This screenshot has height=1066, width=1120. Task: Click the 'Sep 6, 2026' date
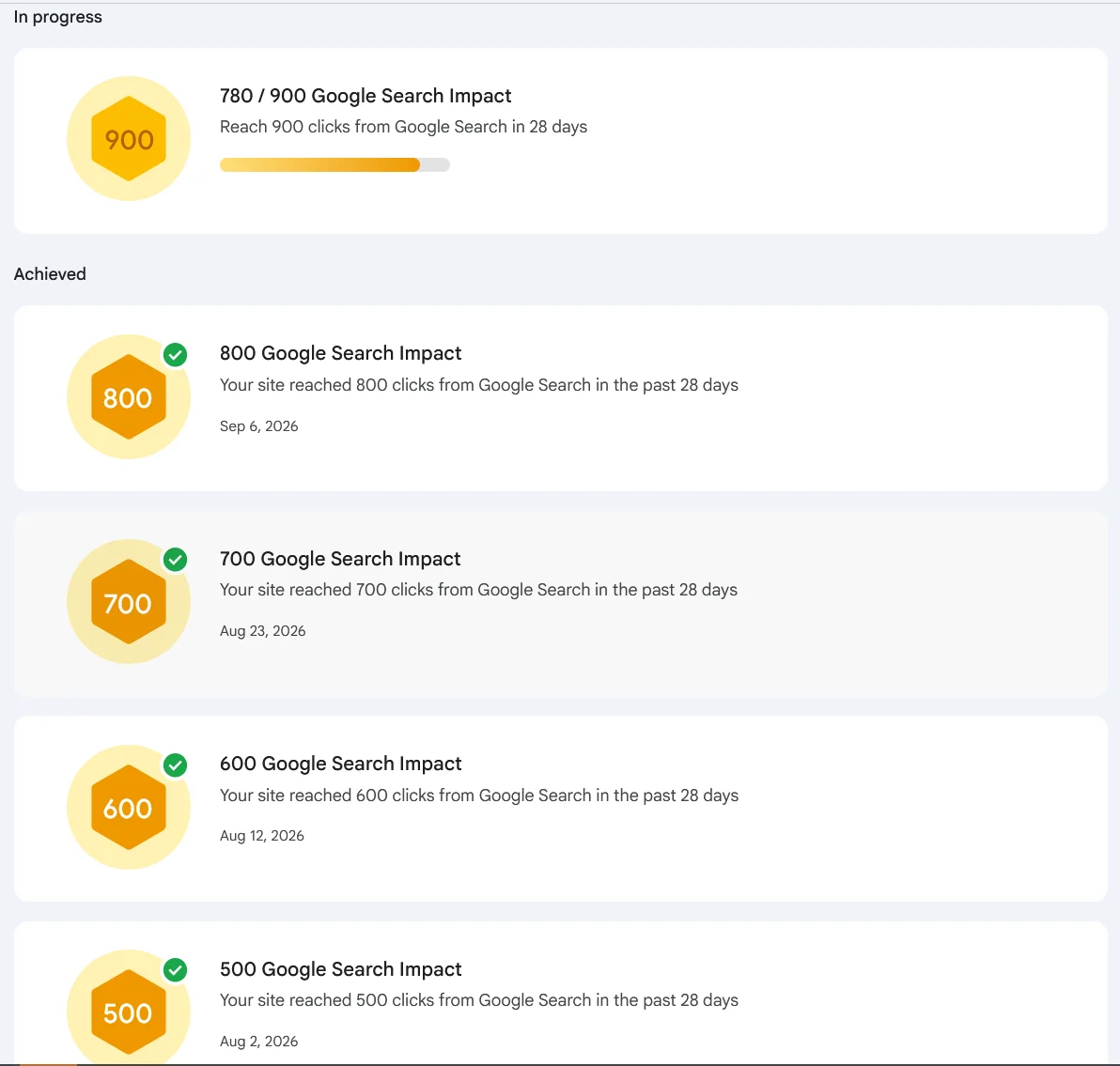258,426
